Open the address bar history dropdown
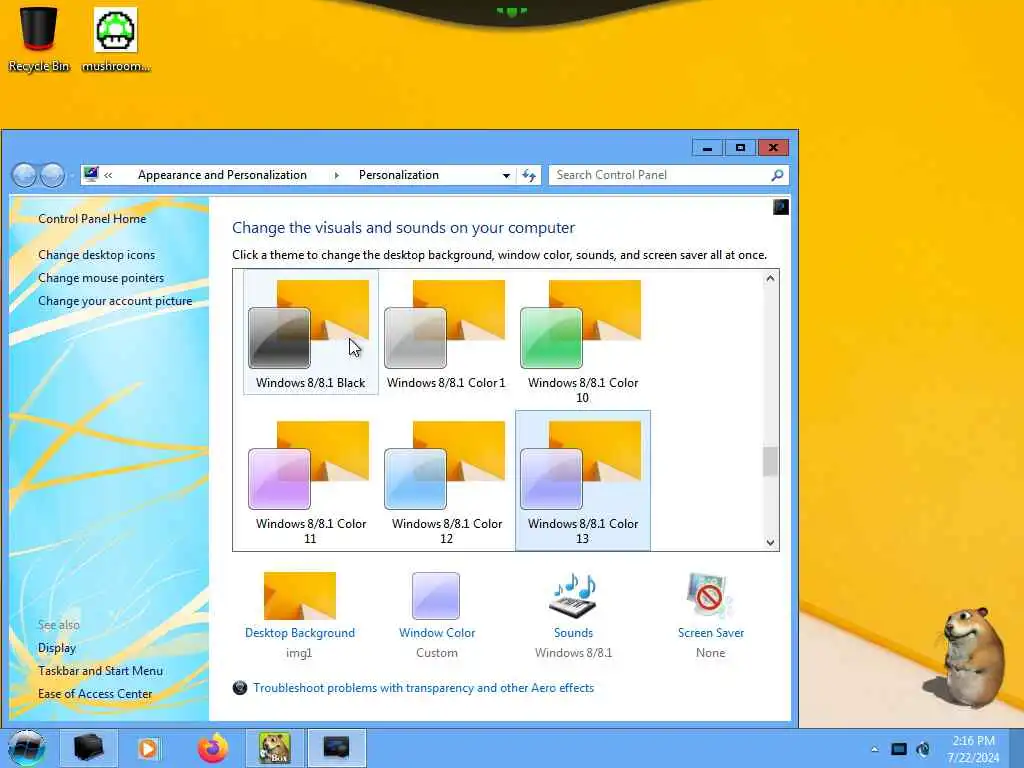Viewport: 1024px width, 768px height. click(x=506, y=175)
